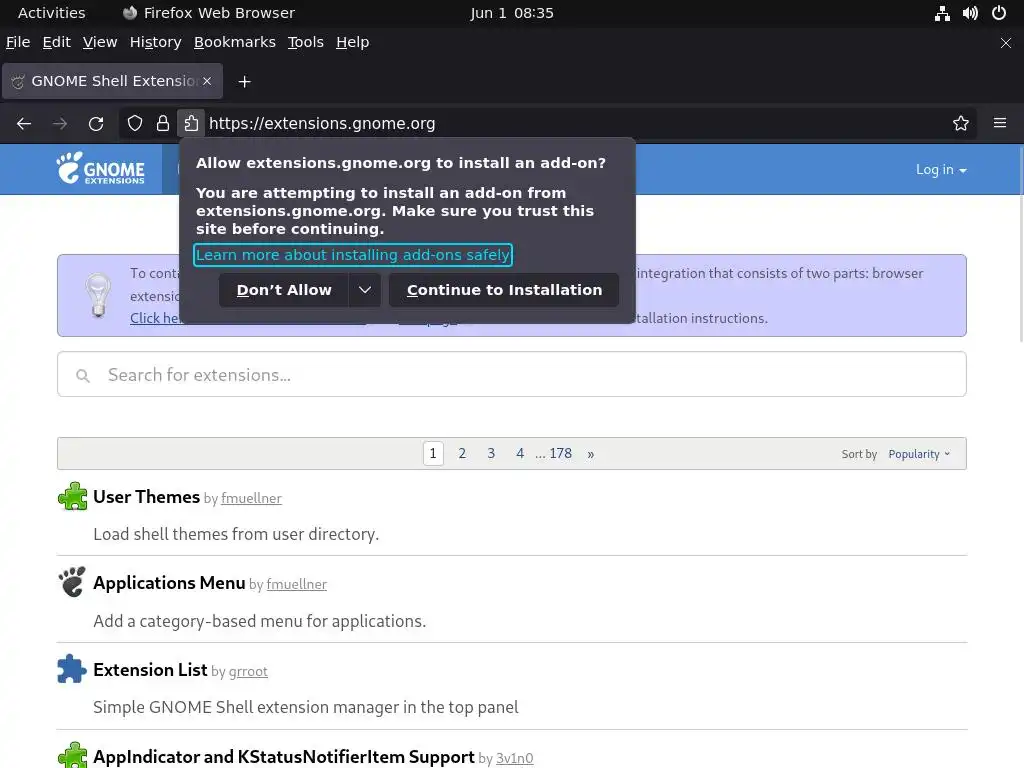Open the Help menu
The width and height of the screenshot is (1024, 768).
coord(353,42)
